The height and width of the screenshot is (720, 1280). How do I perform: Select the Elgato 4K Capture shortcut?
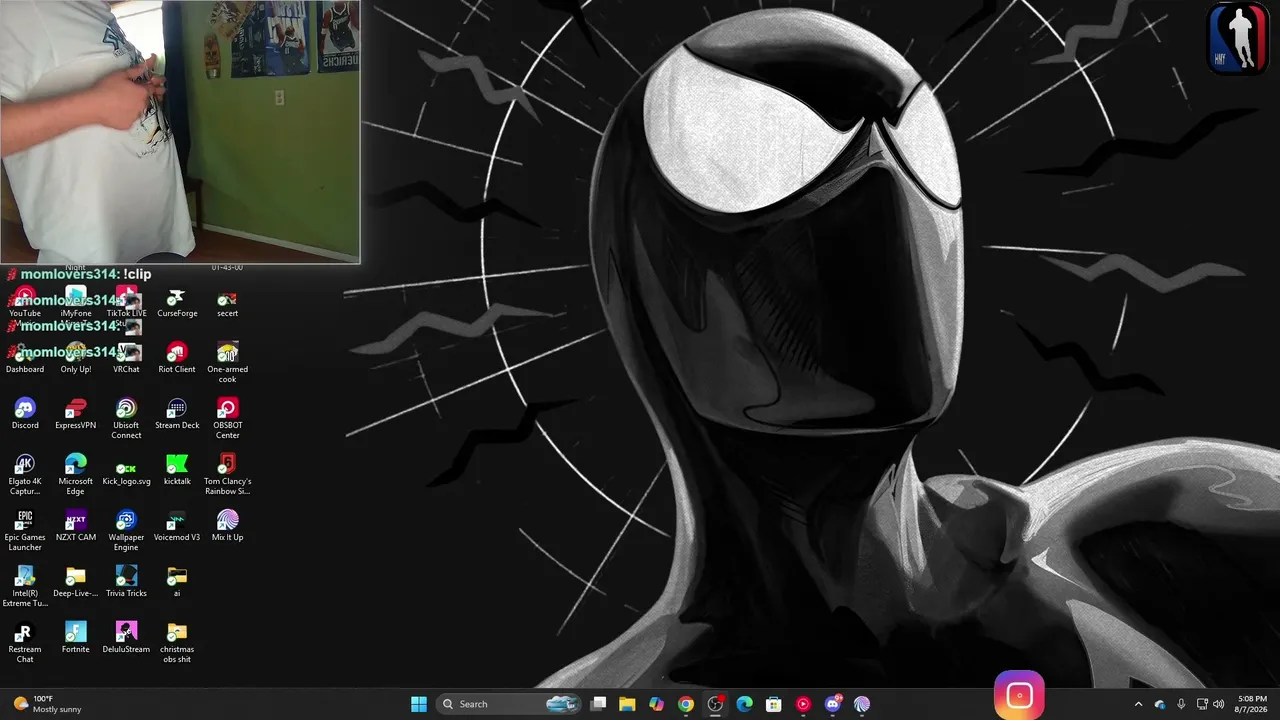(x=25, y=476)
